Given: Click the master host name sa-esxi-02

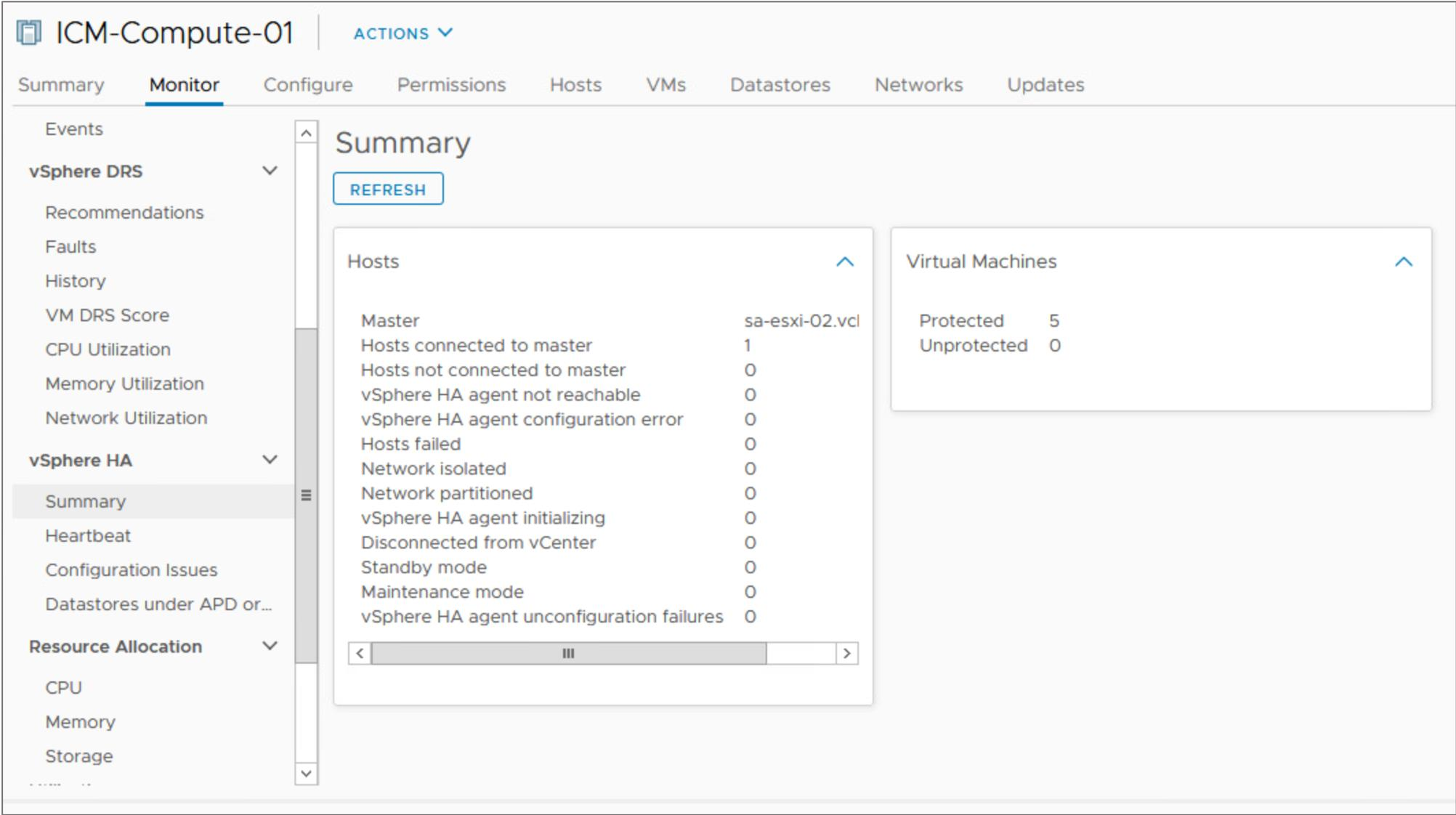Looking at the screenshot, I should [x=801, y=321].
